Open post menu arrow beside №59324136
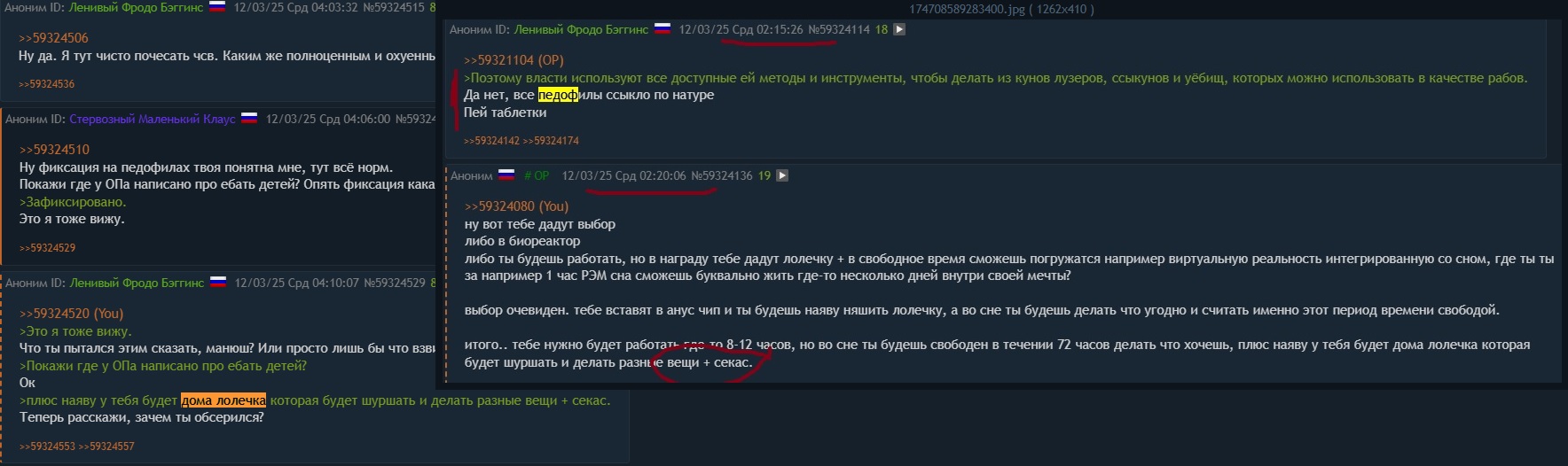 pyautogui.click(x=782, y=175)
